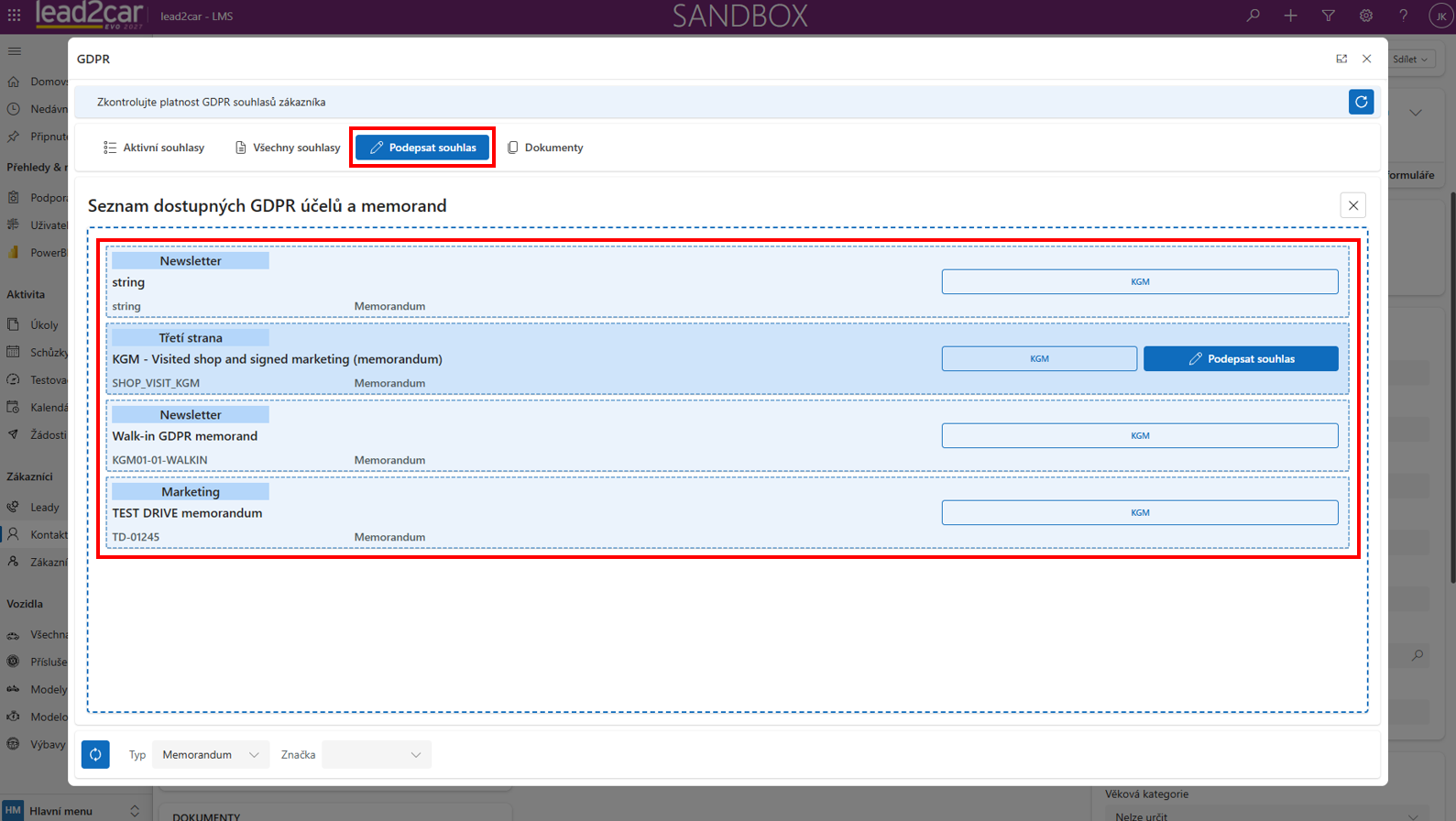
Task: Open the Kalendář calendar icon in sidebar
Action: (x=14, y=407)
